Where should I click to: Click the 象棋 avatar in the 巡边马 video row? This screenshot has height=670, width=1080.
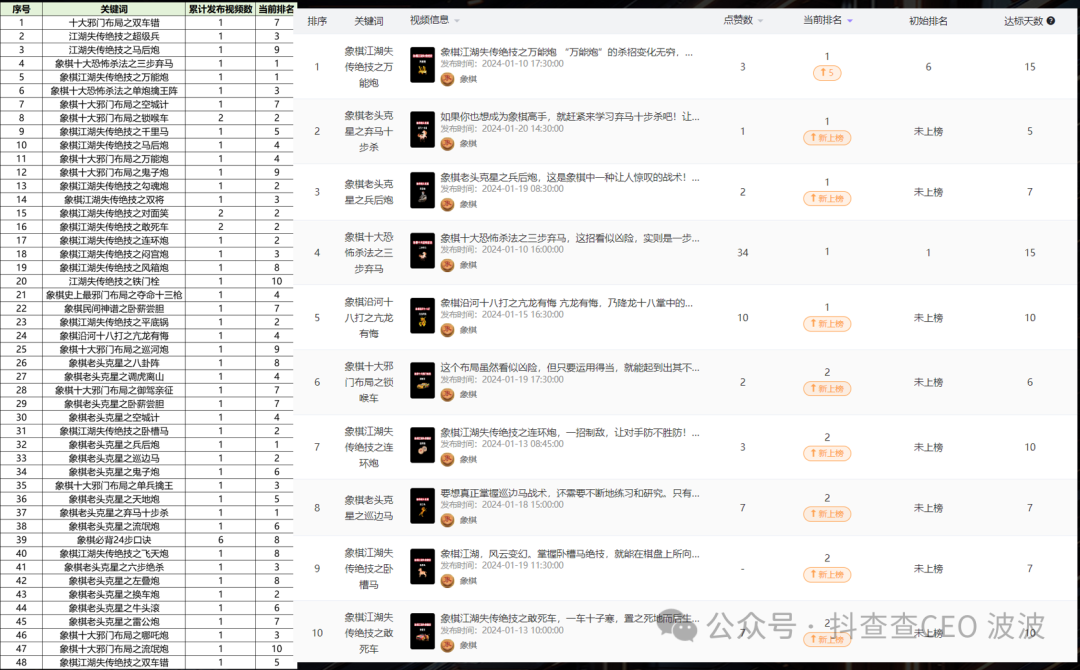click(447, 520)
